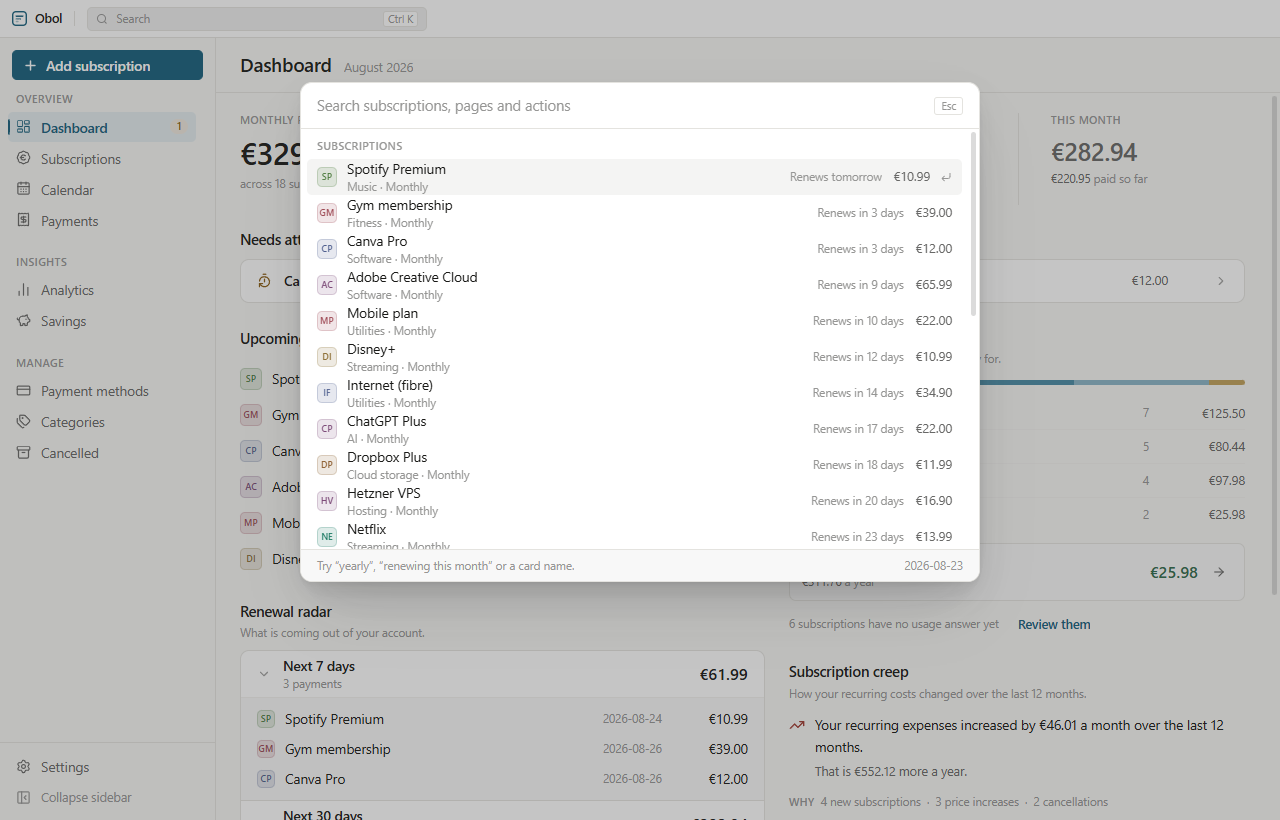Go to Calendar in sidebar
This screenshot has height=820, width=1280.
click(104, 190)
